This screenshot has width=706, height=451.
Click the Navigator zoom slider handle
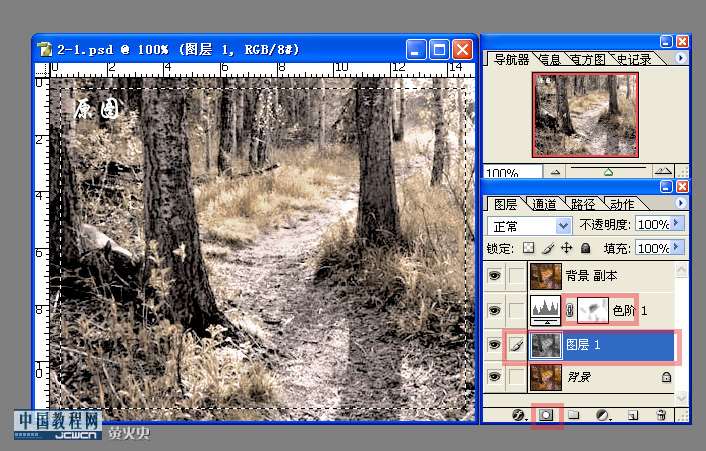(608, 172)
